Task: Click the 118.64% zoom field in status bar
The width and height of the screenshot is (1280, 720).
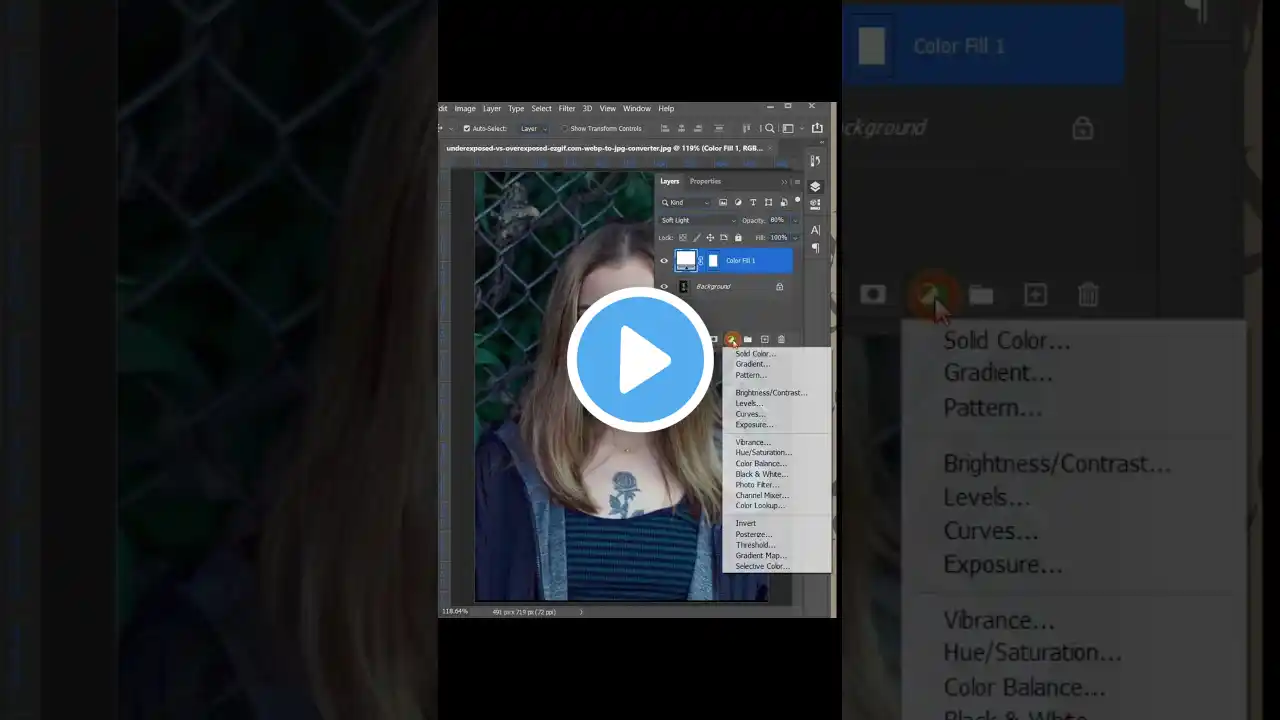Action: coord(455,612)
